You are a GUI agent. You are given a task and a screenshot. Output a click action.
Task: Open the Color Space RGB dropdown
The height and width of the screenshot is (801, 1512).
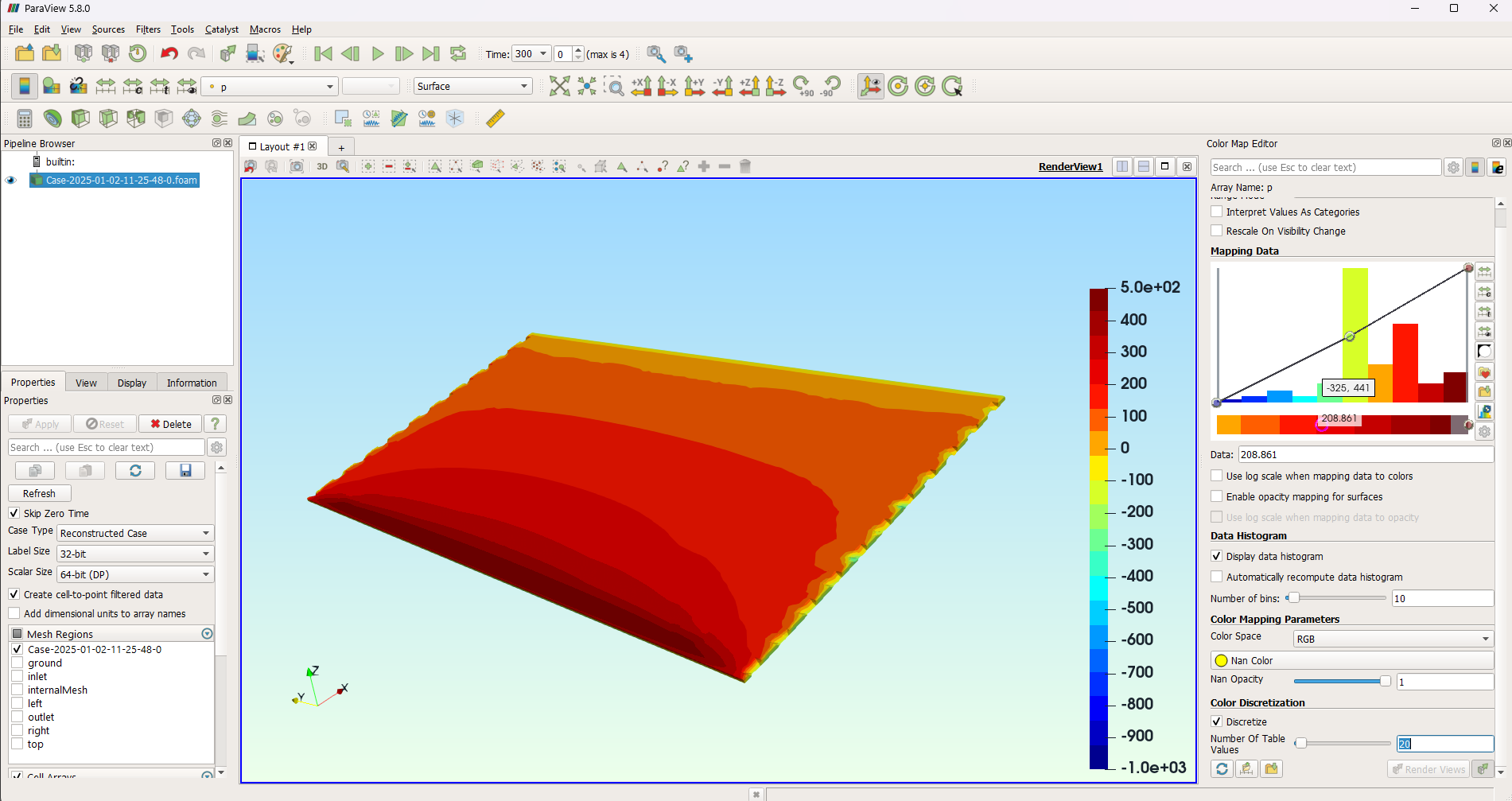[x=1393, y=639]
